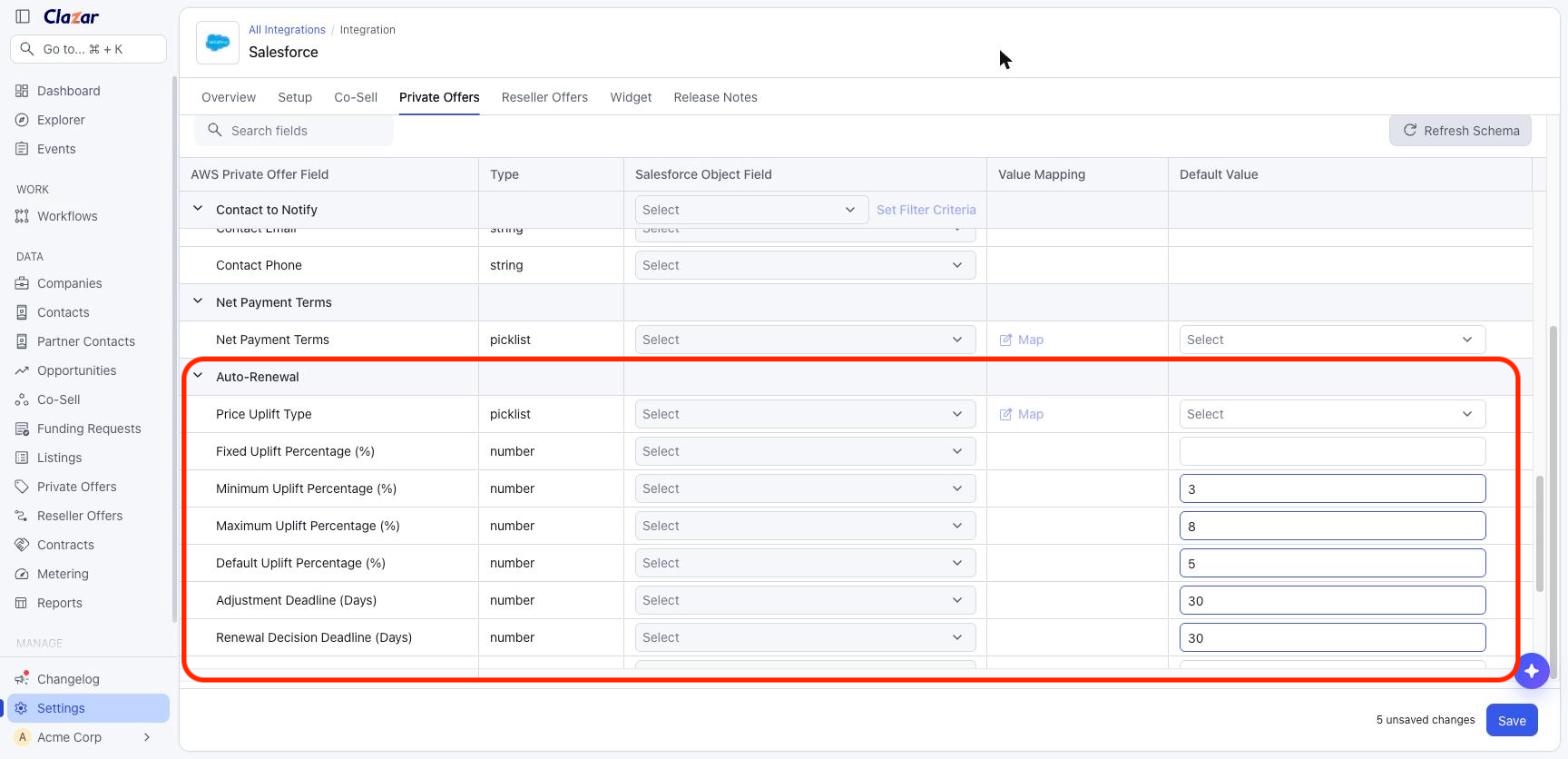
Task: Click the Events icon in sidebar
Action: 22,149
